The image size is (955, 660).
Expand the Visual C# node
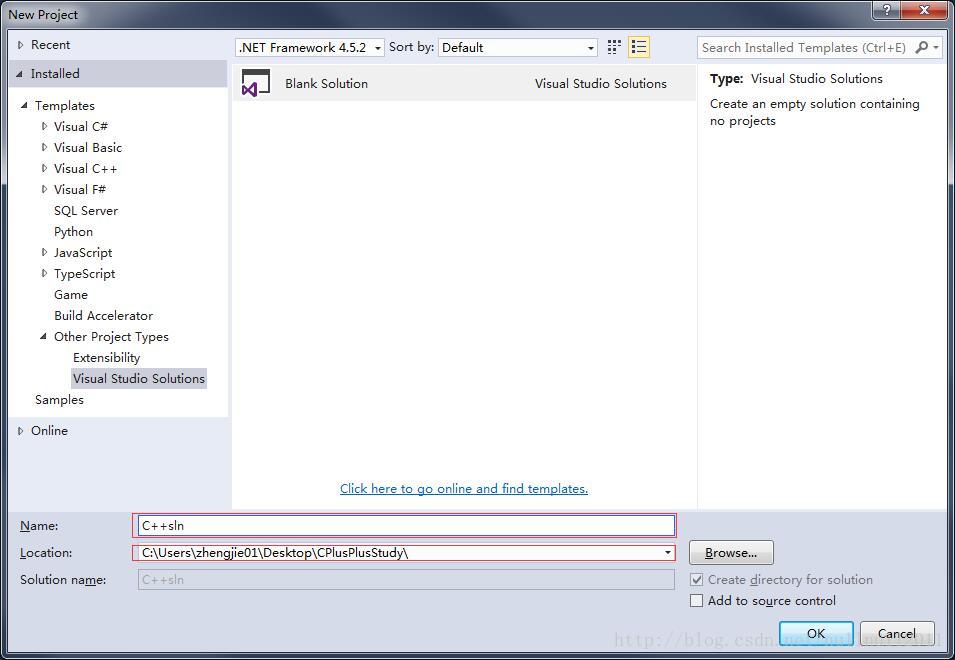[x=44, y=126]
